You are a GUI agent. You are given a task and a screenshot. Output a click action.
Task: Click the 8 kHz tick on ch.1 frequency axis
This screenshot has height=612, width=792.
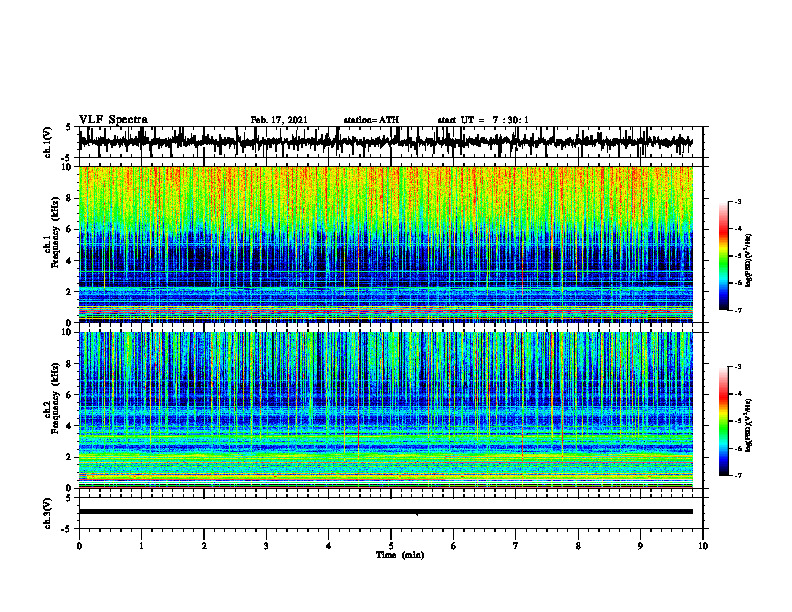pyautogui.click(x=69, y=198)
